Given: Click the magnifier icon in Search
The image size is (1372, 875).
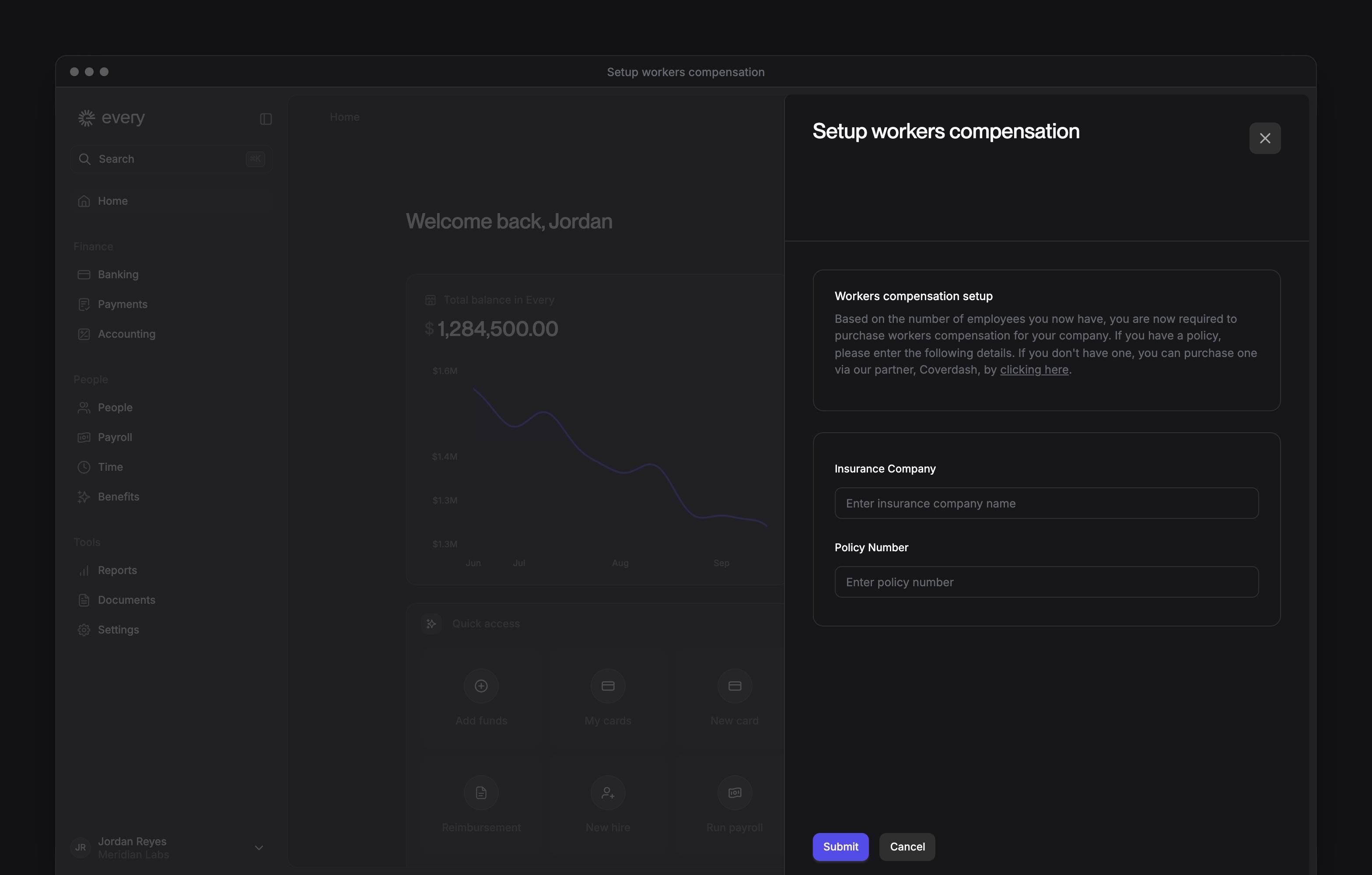Looking at the screenshot, I should 84,159.
